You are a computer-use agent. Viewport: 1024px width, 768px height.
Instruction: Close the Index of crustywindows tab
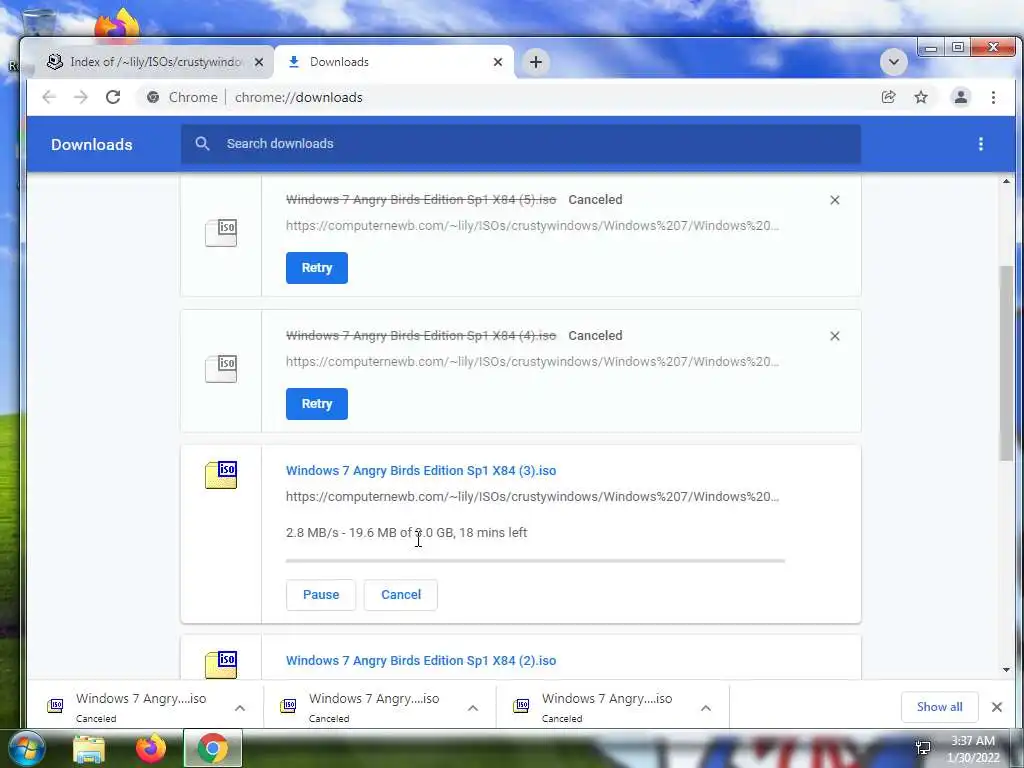tap(259, 62)
